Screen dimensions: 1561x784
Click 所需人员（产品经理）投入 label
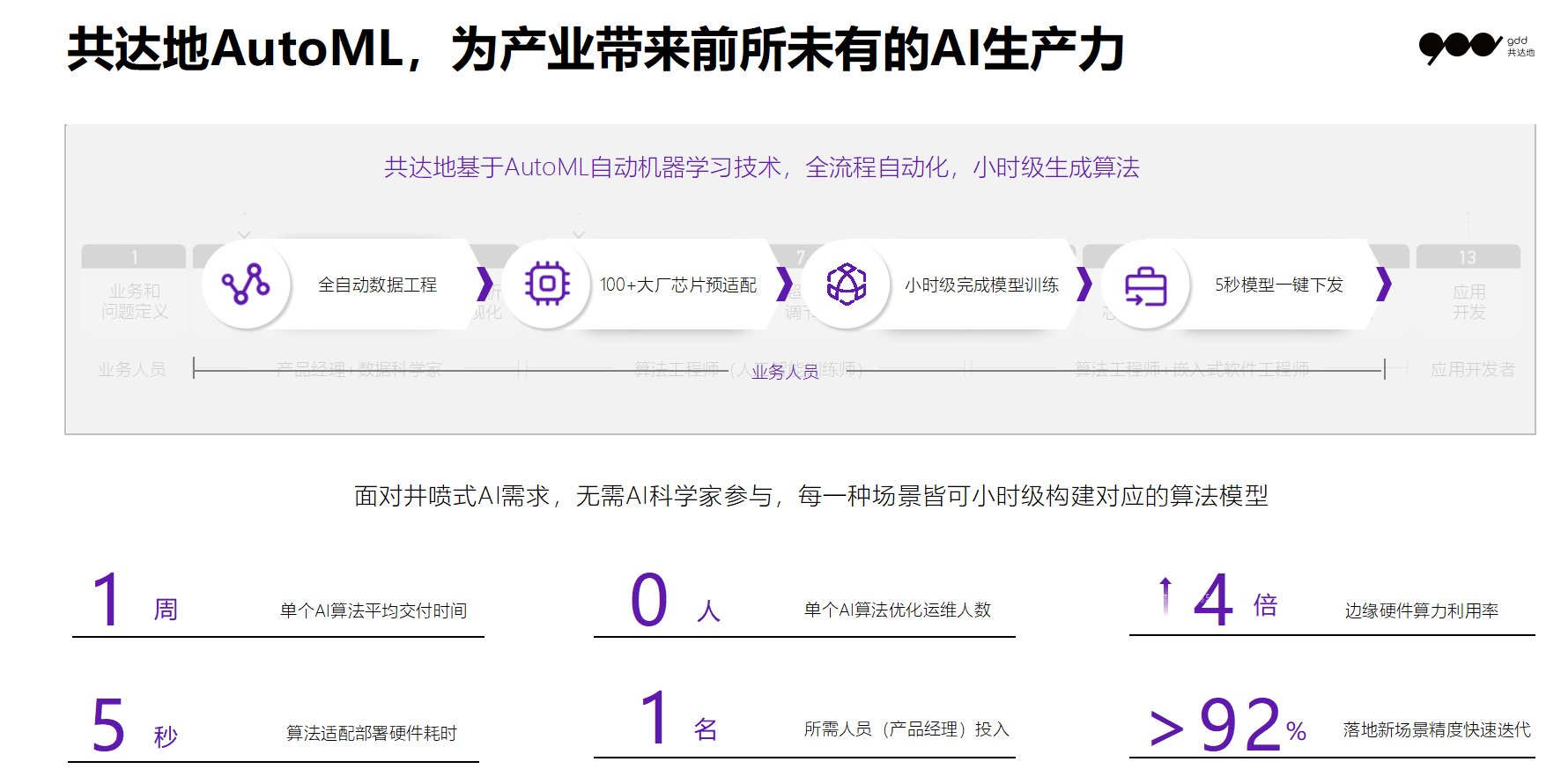906,729
